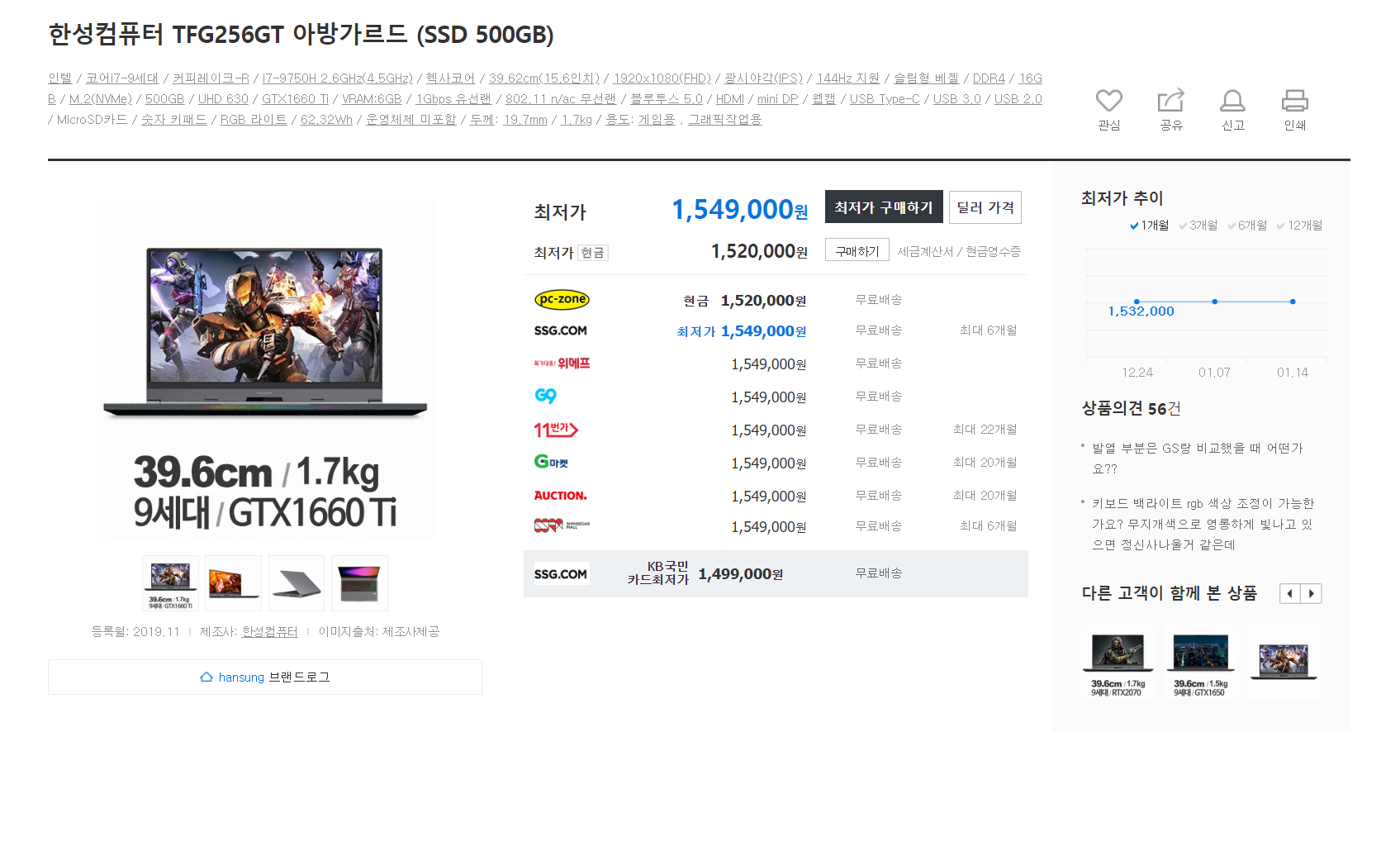Click the 관심 heart icon
This screenshot has height=865, width=1400.
click(1108, 101)
